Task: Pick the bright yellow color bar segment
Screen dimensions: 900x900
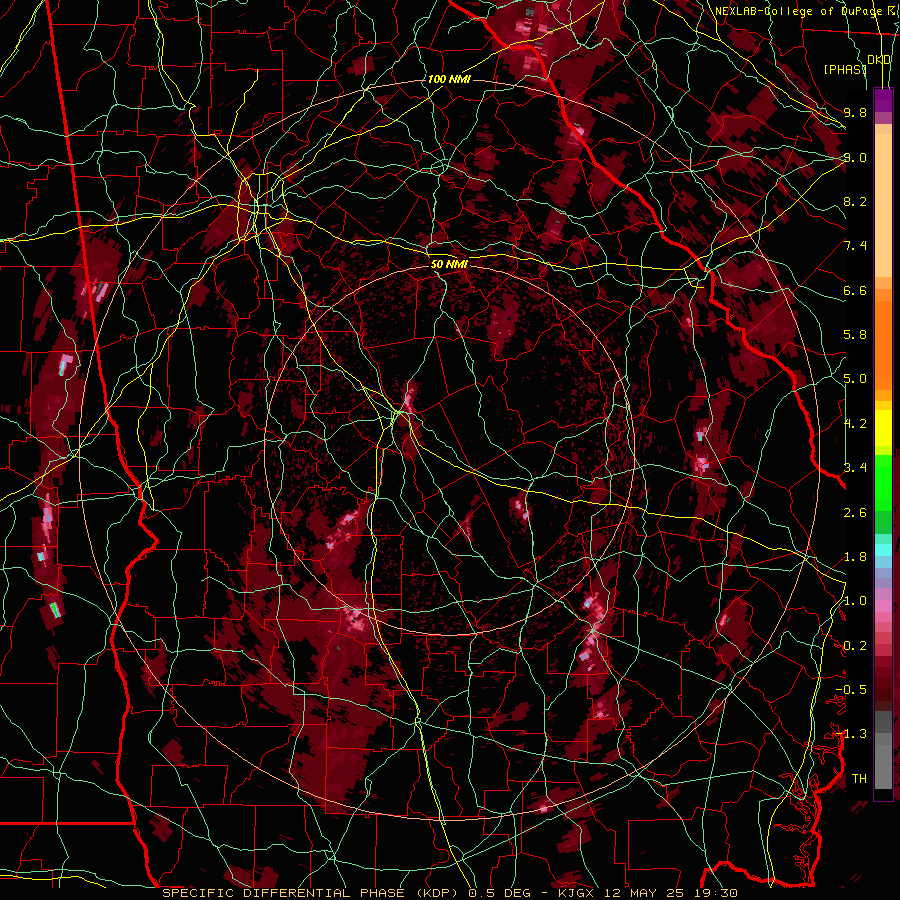Action: (x=883, y=428)
